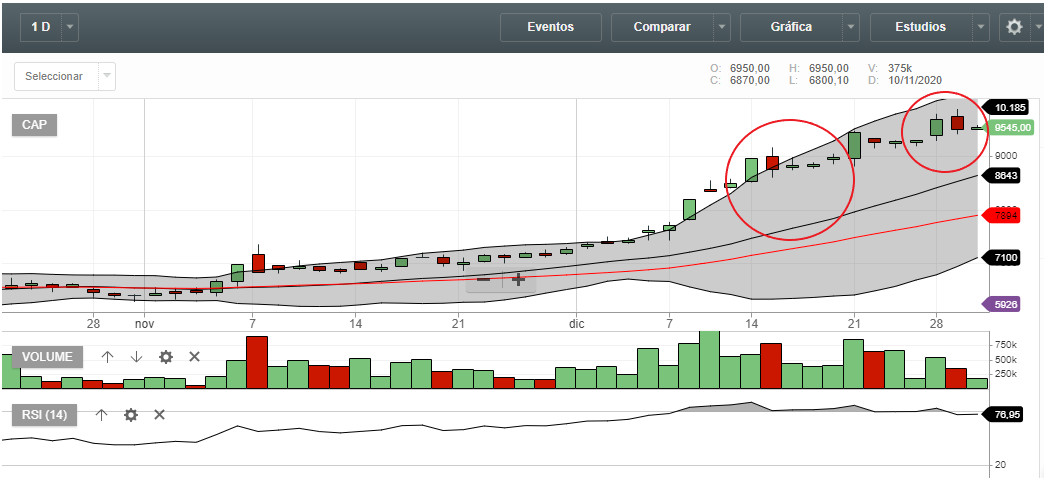This screenshot has width=1044, height=478.
Task: Open VOLUME study settings gear
Action: pyautogui.click(x=166, y=357)
